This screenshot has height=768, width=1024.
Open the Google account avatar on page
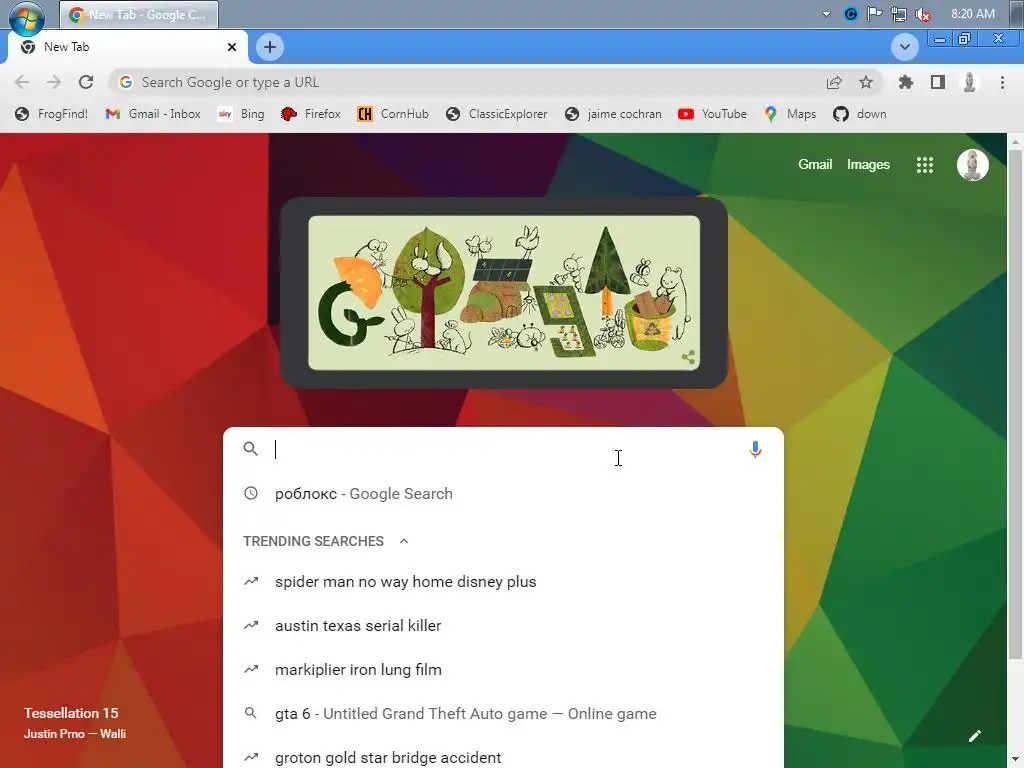click(x=972, y=165)
